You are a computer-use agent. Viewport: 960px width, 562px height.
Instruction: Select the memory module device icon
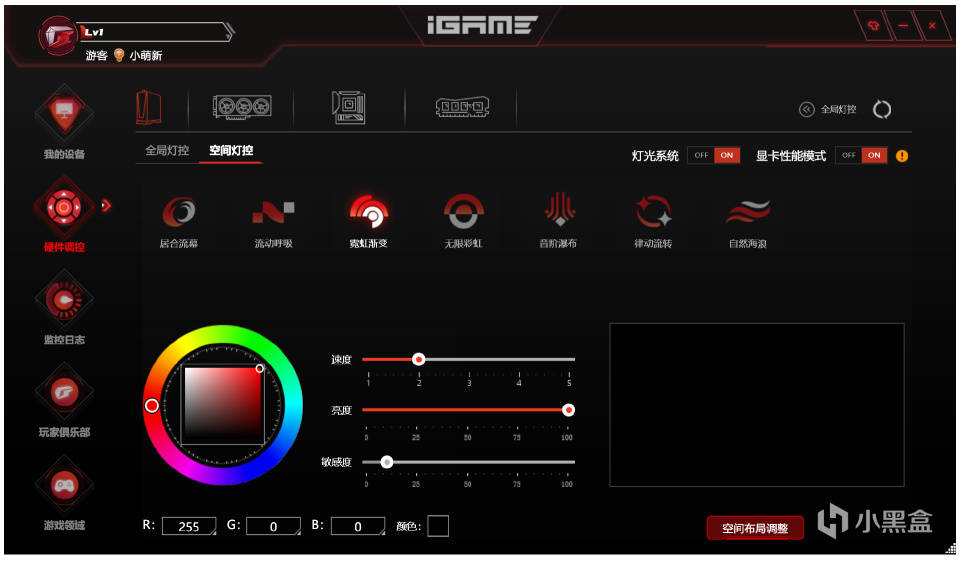point(462,107)
